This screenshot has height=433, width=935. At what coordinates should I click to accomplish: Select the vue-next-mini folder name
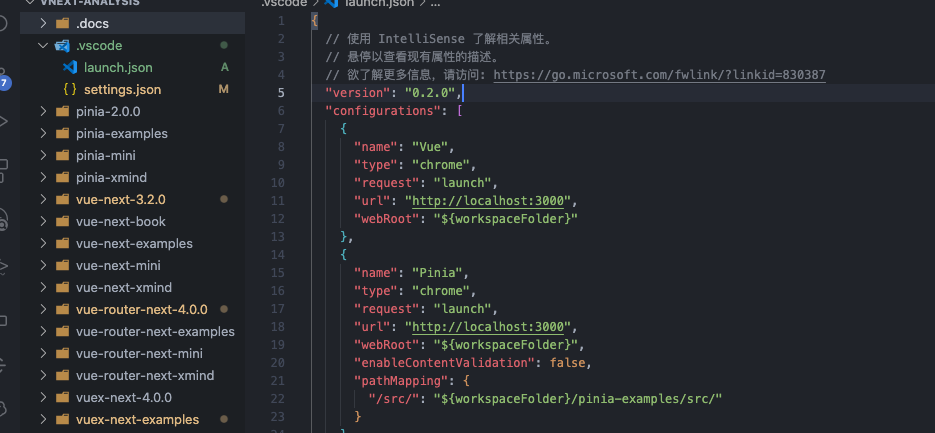coord(118,265)
